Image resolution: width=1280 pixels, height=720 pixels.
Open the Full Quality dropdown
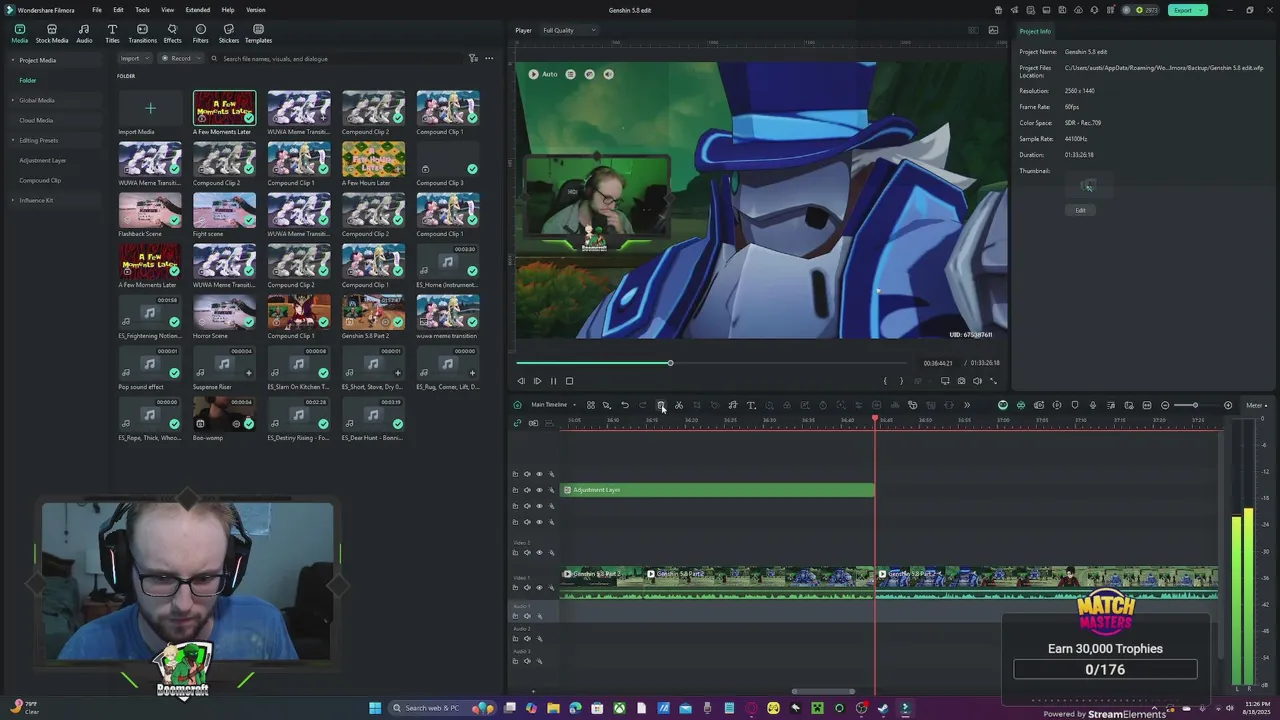[x=569, y=30]
